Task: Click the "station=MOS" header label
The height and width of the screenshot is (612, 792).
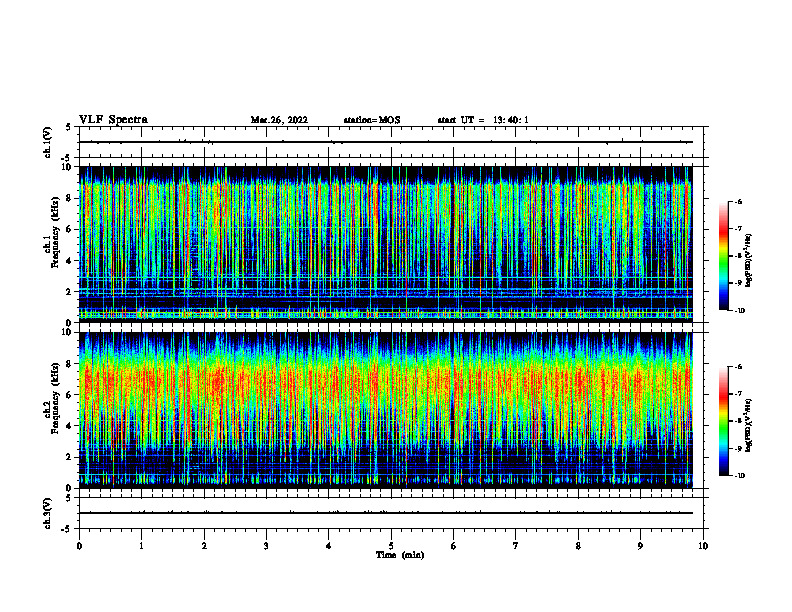Action: coord(372,120)
